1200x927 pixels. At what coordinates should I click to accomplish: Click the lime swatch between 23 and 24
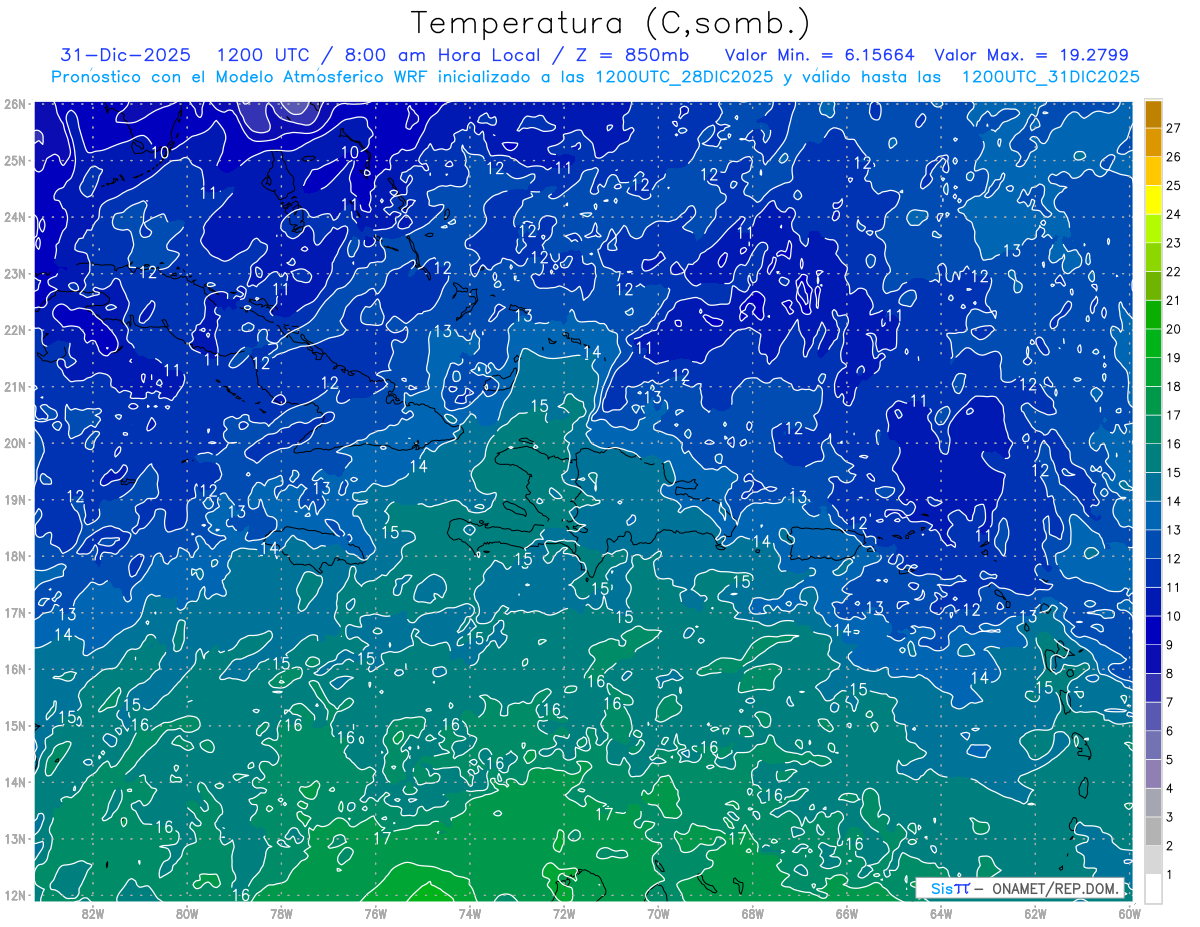coord(1153,228)
